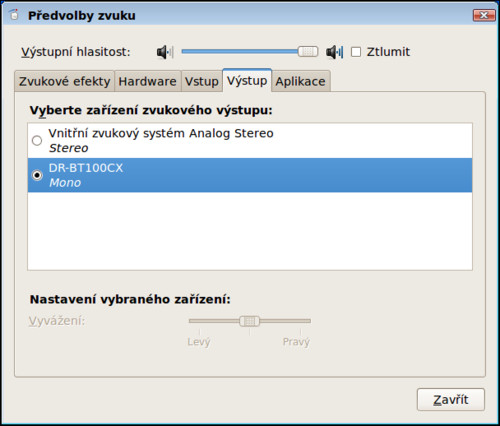Viewport: 500px width, 426px height.
Task: Open the Hardware tab
Action: coord(147,81)
